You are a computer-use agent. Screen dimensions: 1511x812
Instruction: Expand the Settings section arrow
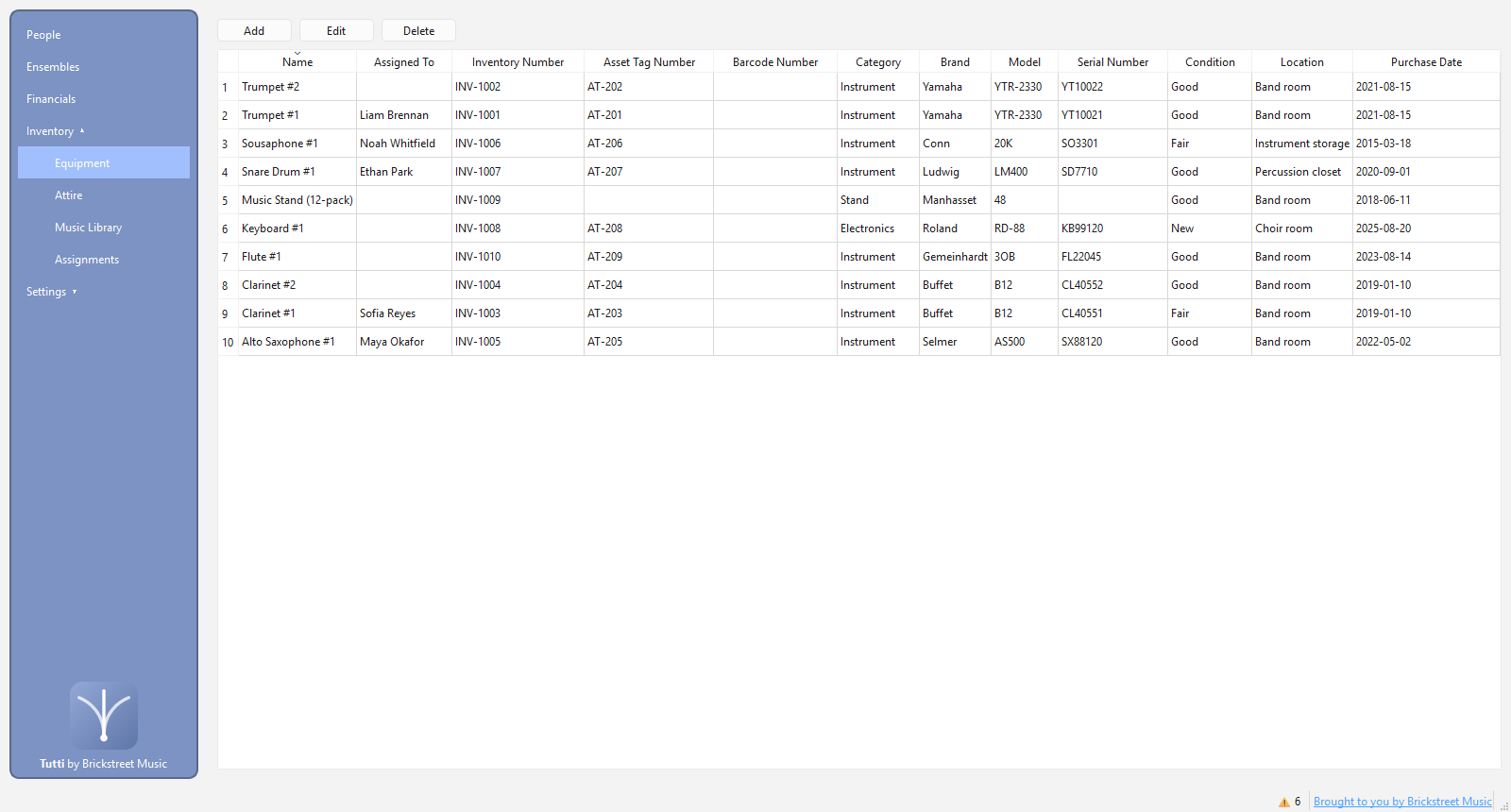(x=75, y=292)
